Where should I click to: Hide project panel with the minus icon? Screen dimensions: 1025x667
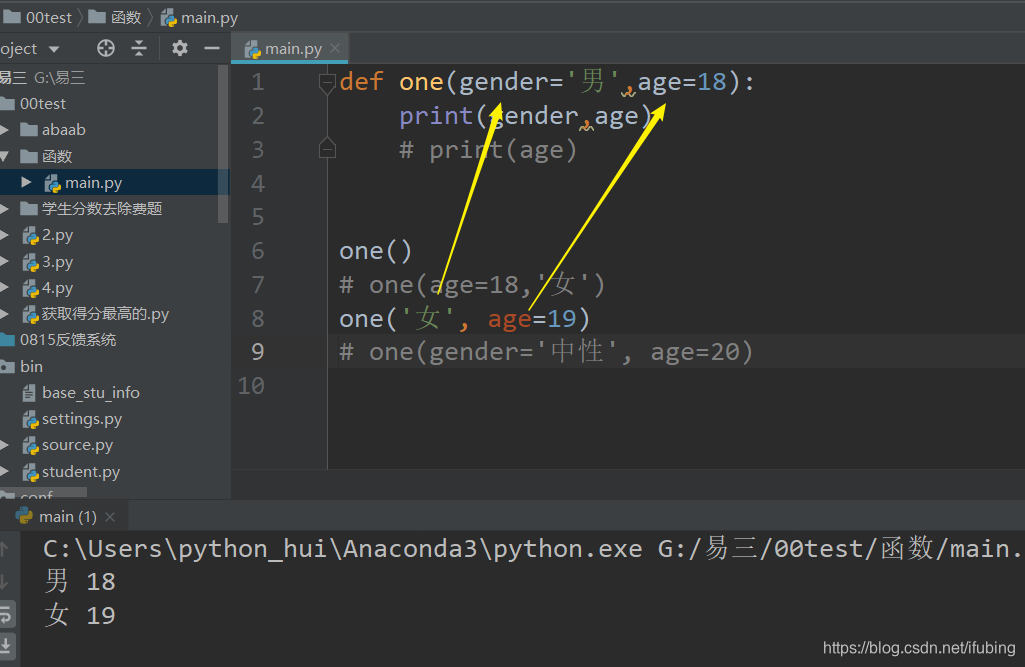click(212, 48)
